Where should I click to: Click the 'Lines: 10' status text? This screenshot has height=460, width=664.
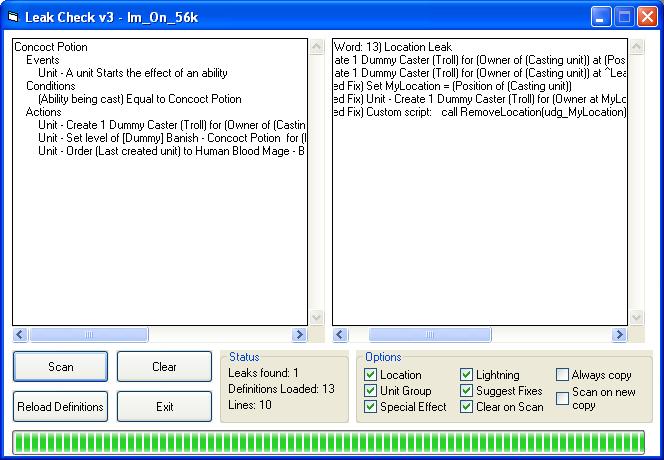click(250, 405)
